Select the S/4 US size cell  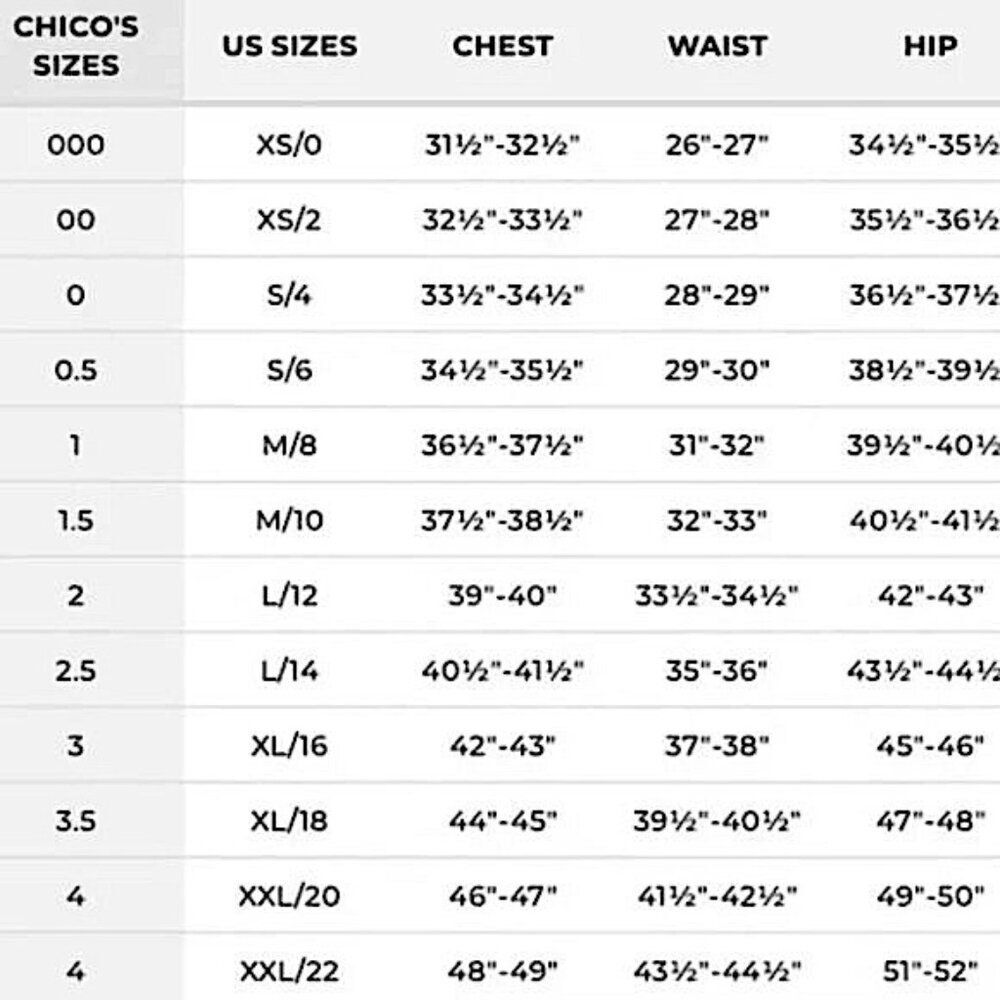coord(289,295)
